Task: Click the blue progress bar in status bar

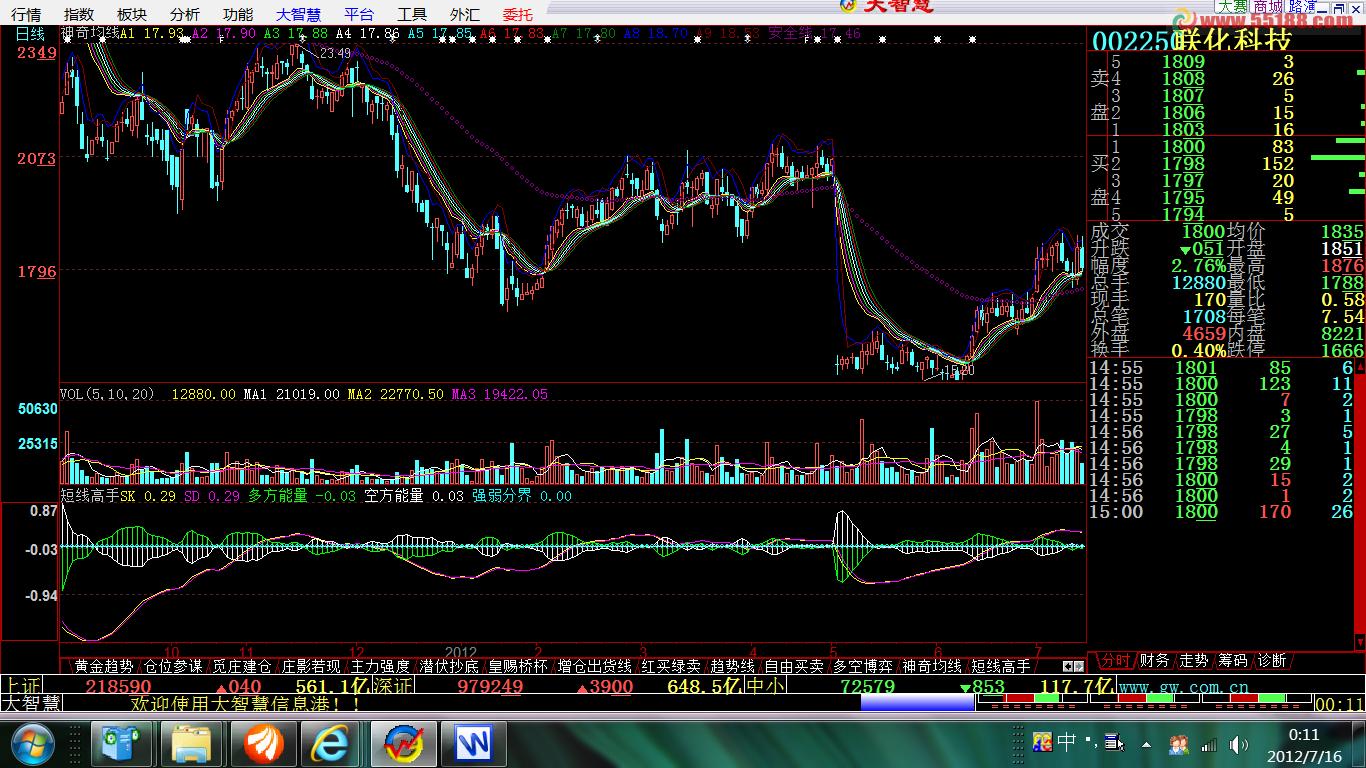Action: [917, 704]
